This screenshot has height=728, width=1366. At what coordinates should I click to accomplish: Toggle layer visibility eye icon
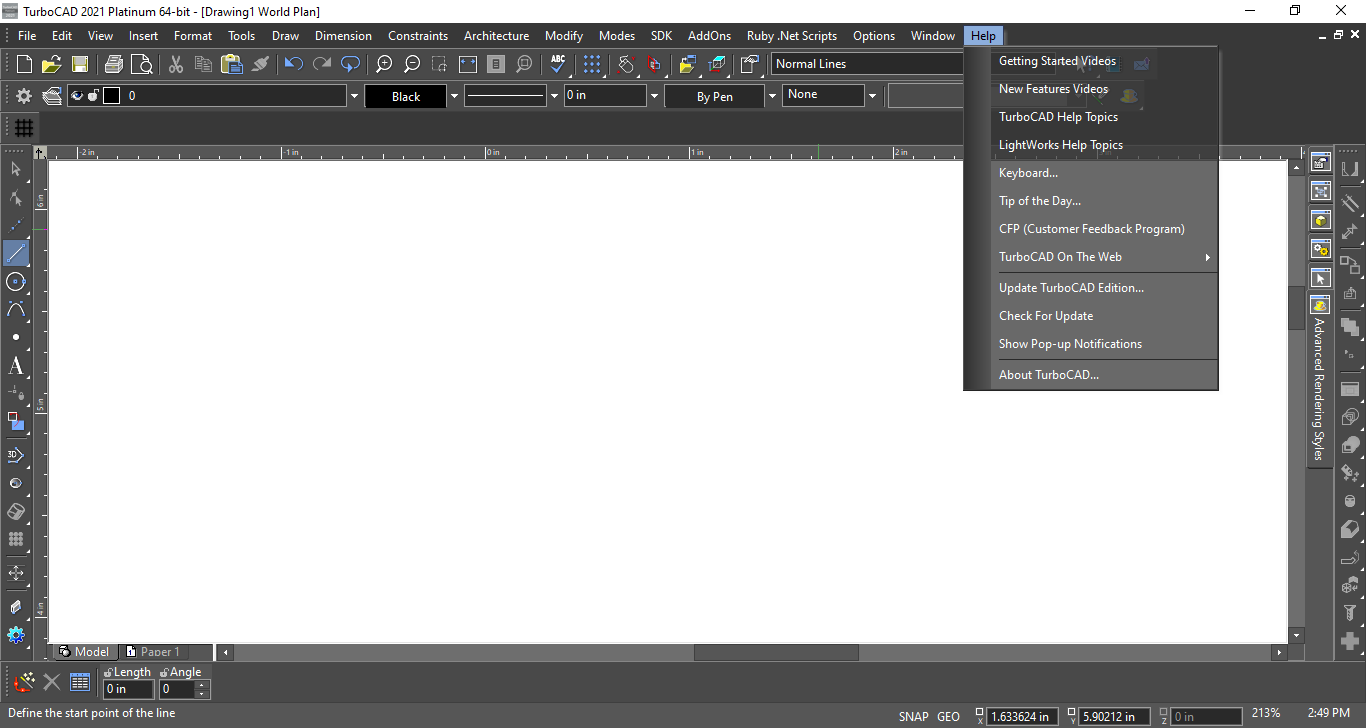click(78, 96)
